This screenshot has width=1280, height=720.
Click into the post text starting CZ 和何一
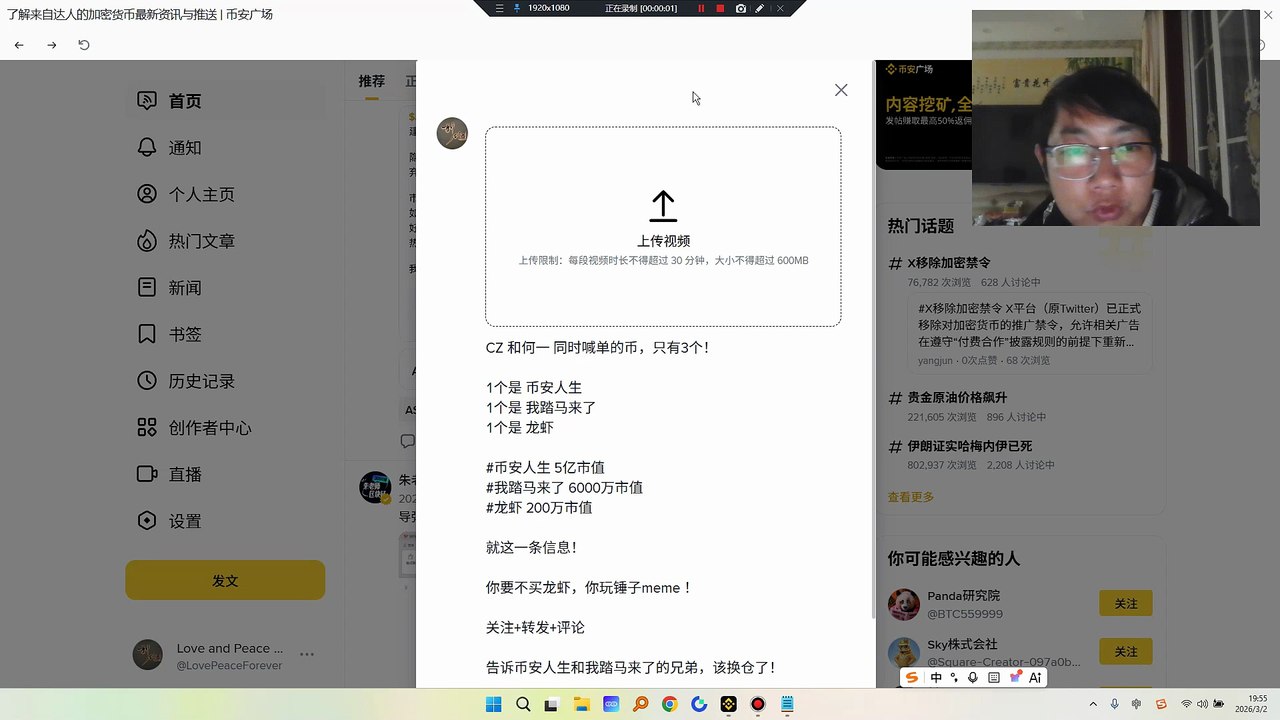(x=597, y=348)
